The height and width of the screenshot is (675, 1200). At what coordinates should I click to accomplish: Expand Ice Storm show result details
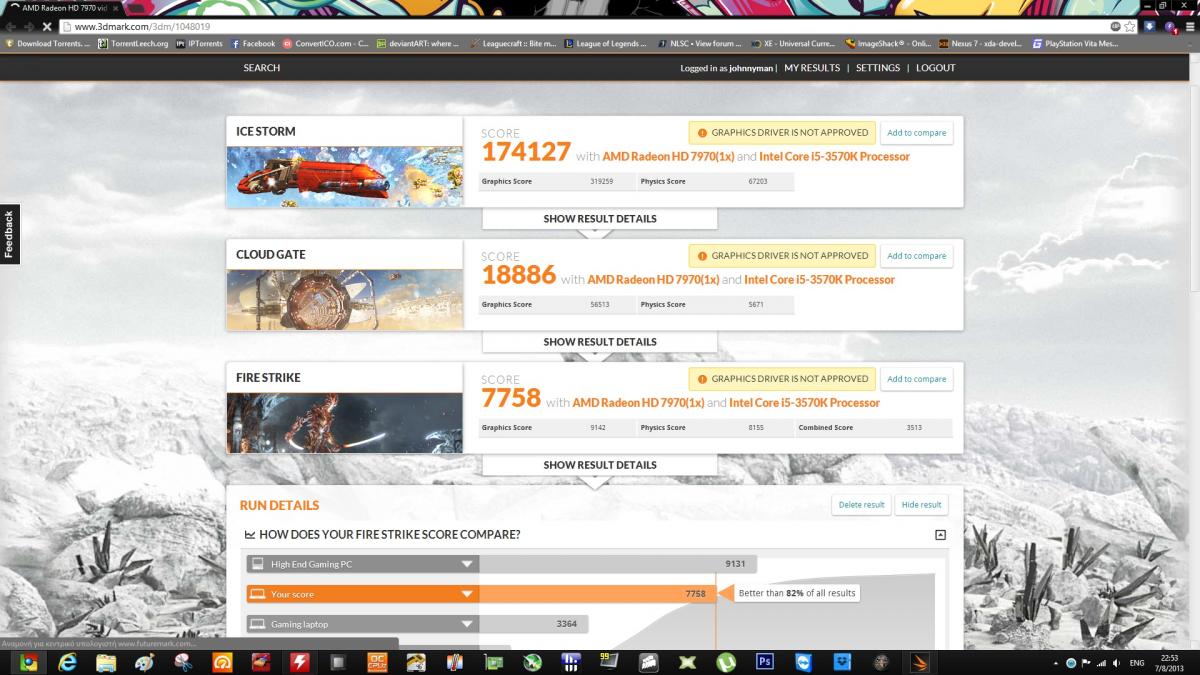(600, 219)
